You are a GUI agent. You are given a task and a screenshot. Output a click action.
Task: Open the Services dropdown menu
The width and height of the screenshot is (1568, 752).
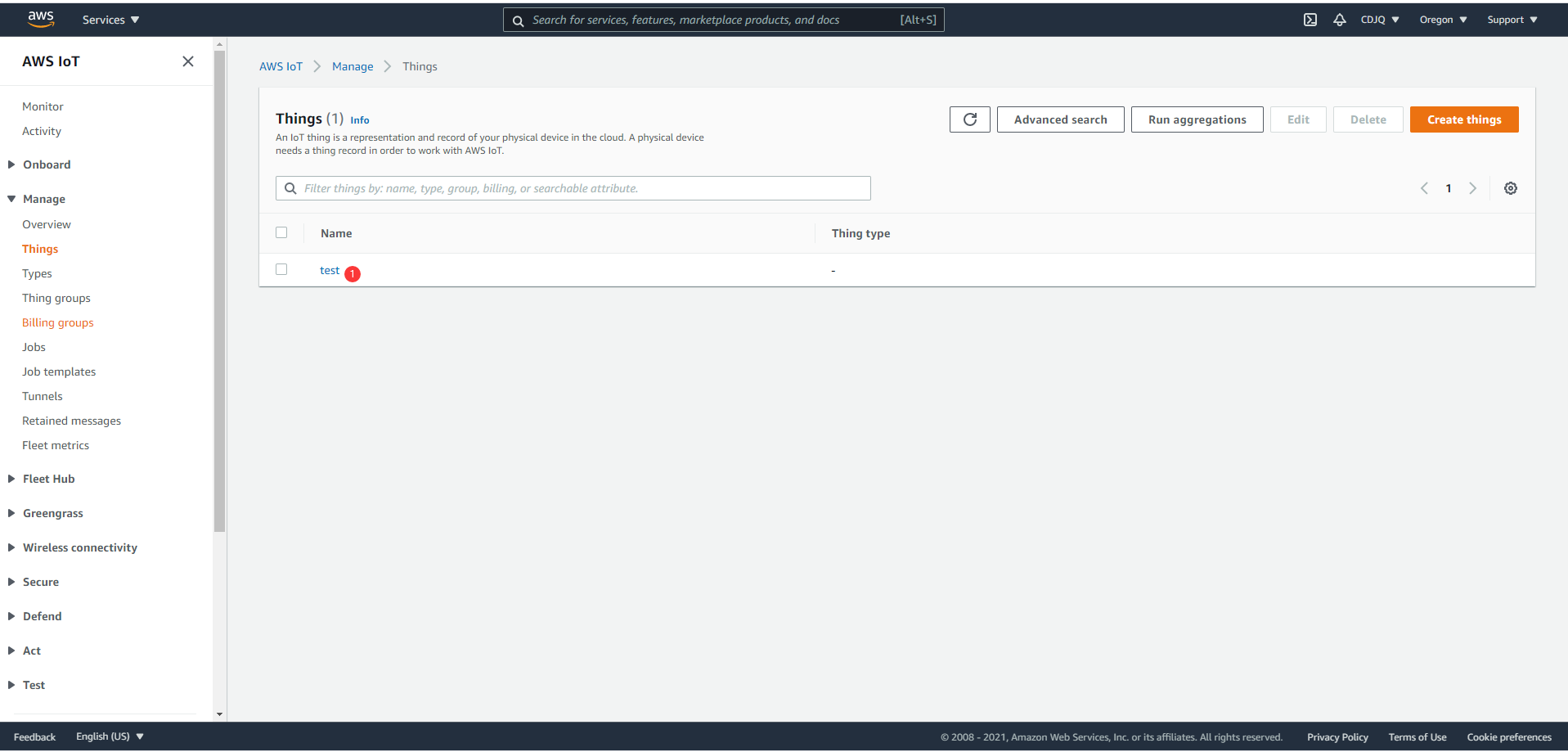[110, 20]
